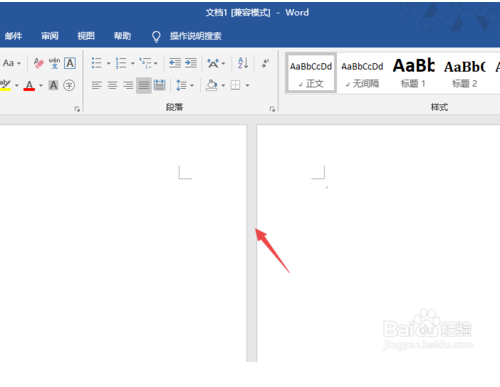Apply red font color swatch
Screen dimensions: 500x387
(x=29, y=86)
